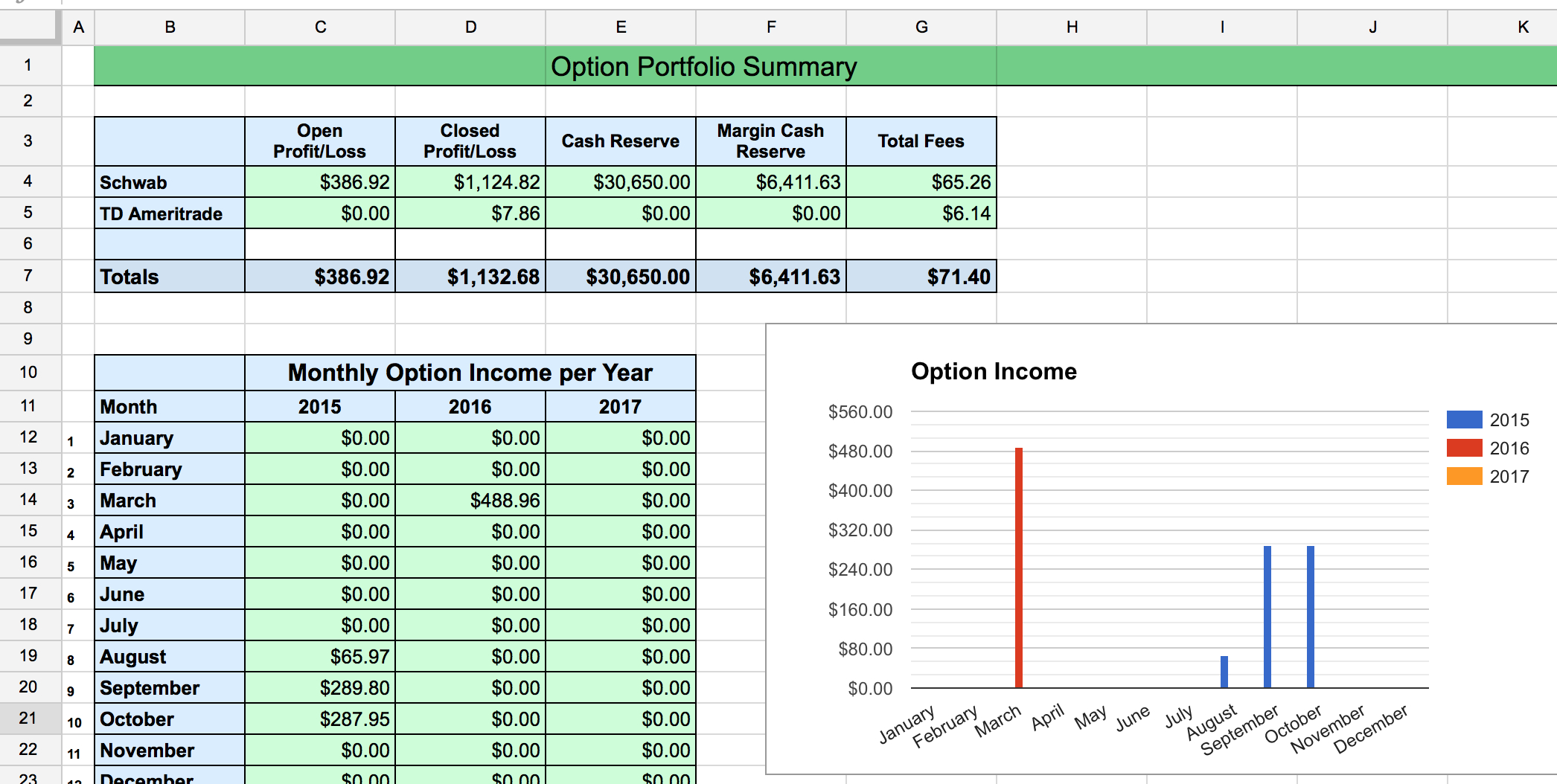
Task: Select the $488.96 March 2016 cell
Action: (x=470, y=500)
